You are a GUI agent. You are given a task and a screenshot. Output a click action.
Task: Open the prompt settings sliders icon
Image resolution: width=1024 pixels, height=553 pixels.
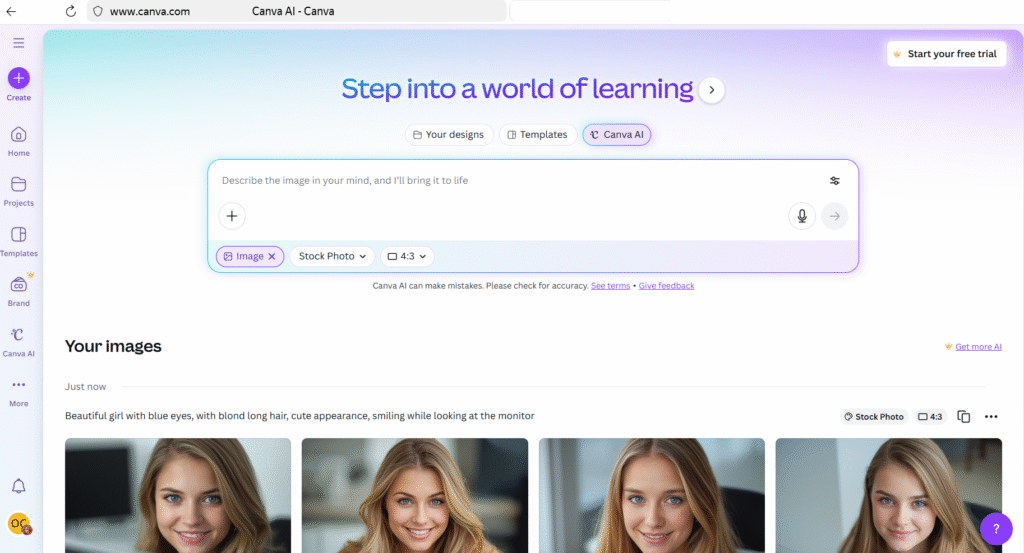tap(835, 181)
